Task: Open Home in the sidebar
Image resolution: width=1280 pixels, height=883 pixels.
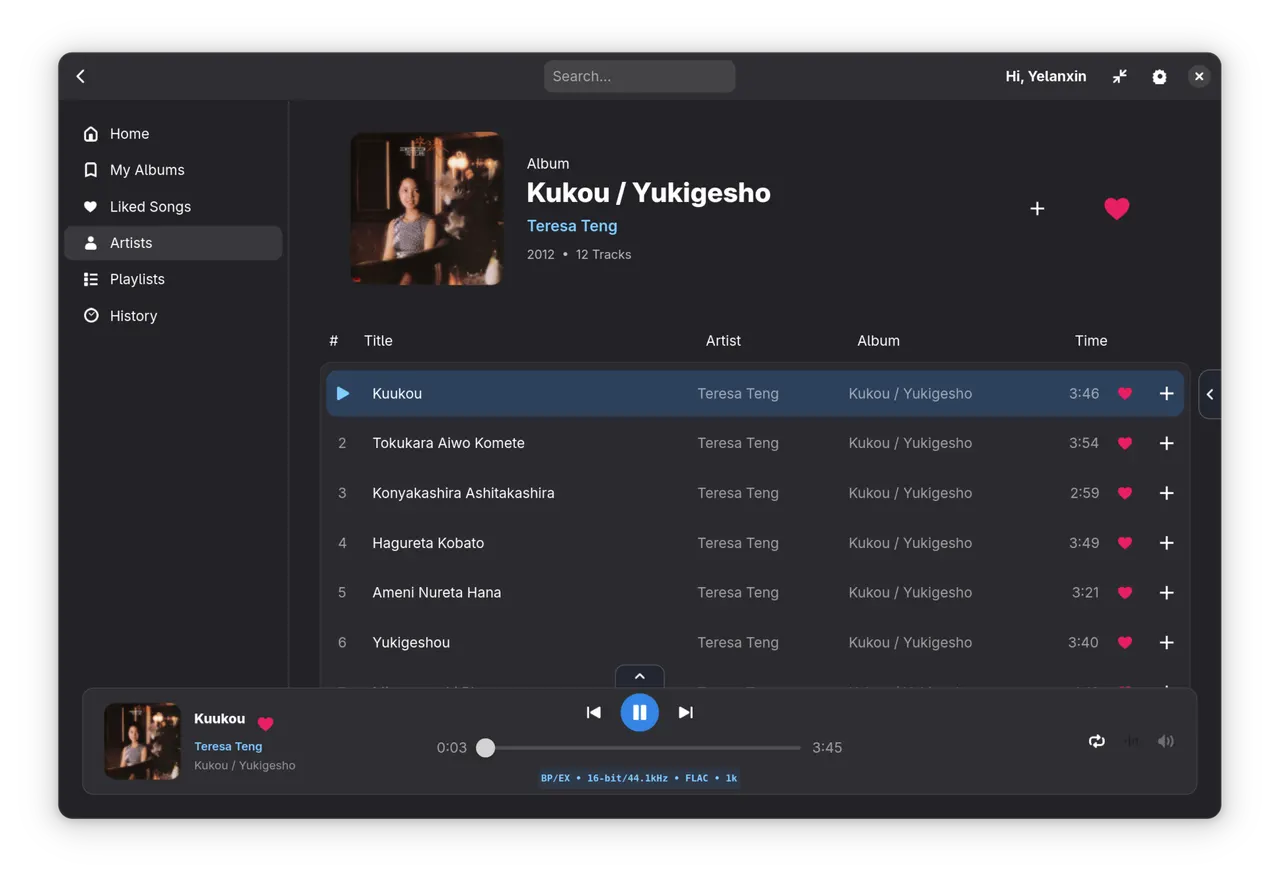Action: point(173,134)
